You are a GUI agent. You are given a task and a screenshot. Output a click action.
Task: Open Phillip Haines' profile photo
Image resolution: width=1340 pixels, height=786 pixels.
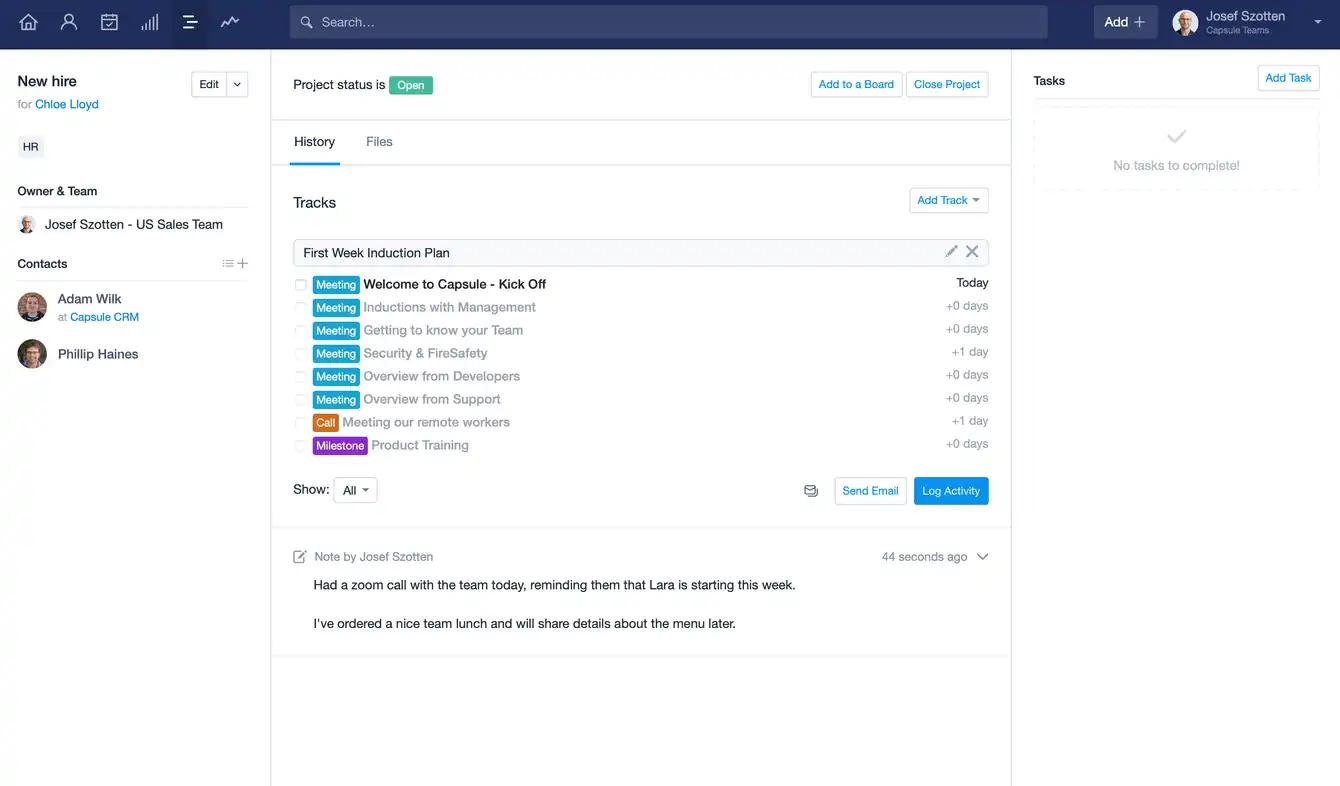click(32, 354)
